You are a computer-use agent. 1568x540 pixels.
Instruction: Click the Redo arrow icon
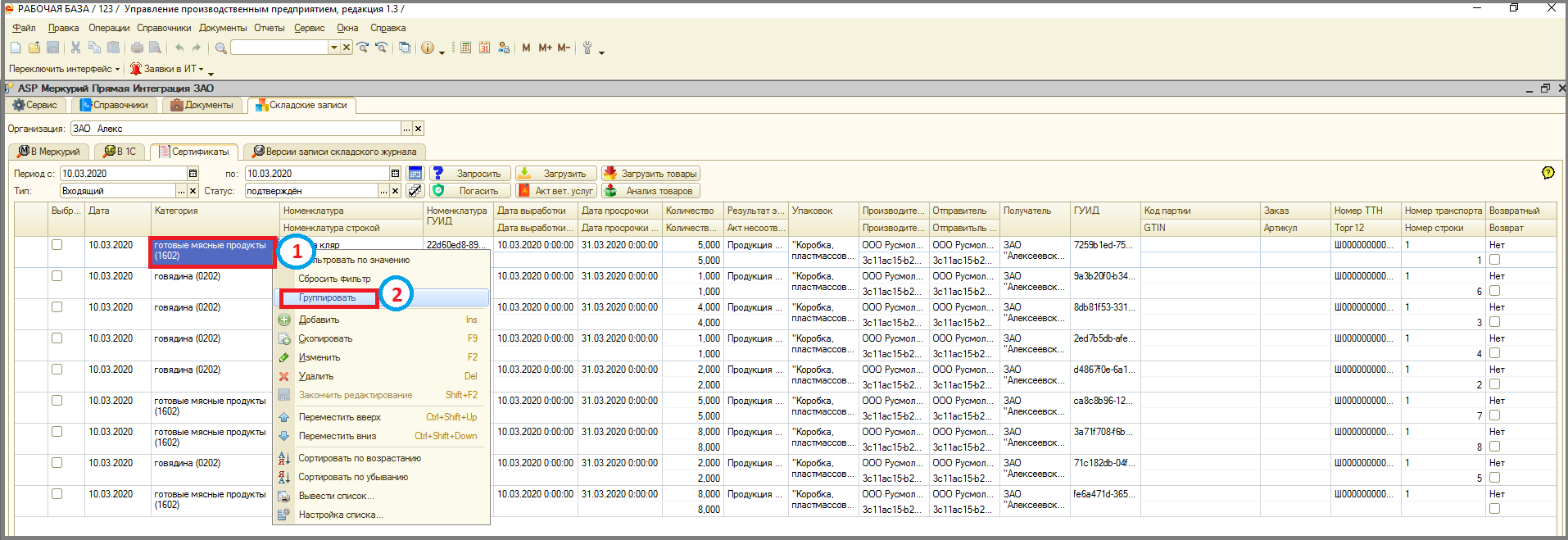[x=197, y=48]
